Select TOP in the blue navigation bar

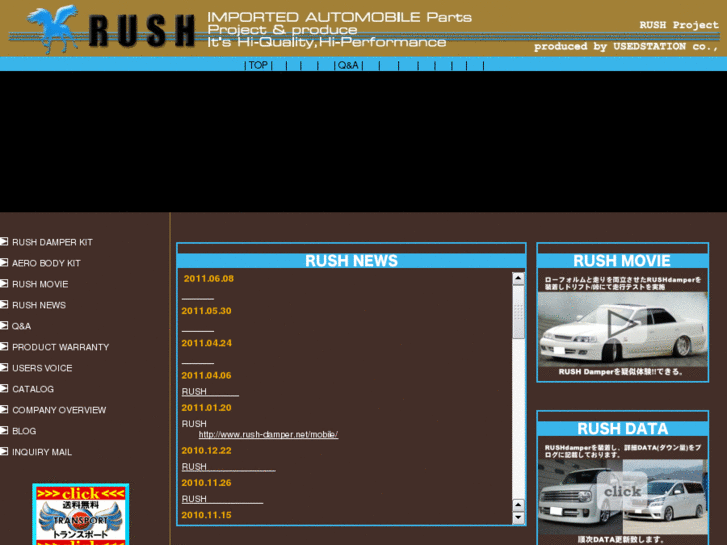[258, 65]
